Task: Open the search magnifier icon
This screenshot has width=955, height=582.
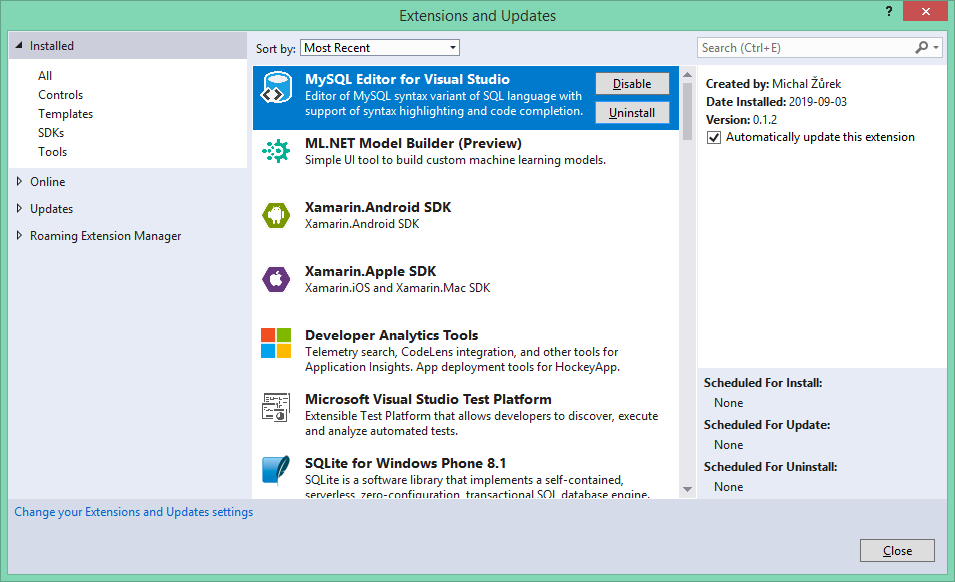Action: click(x=922, y=47)
